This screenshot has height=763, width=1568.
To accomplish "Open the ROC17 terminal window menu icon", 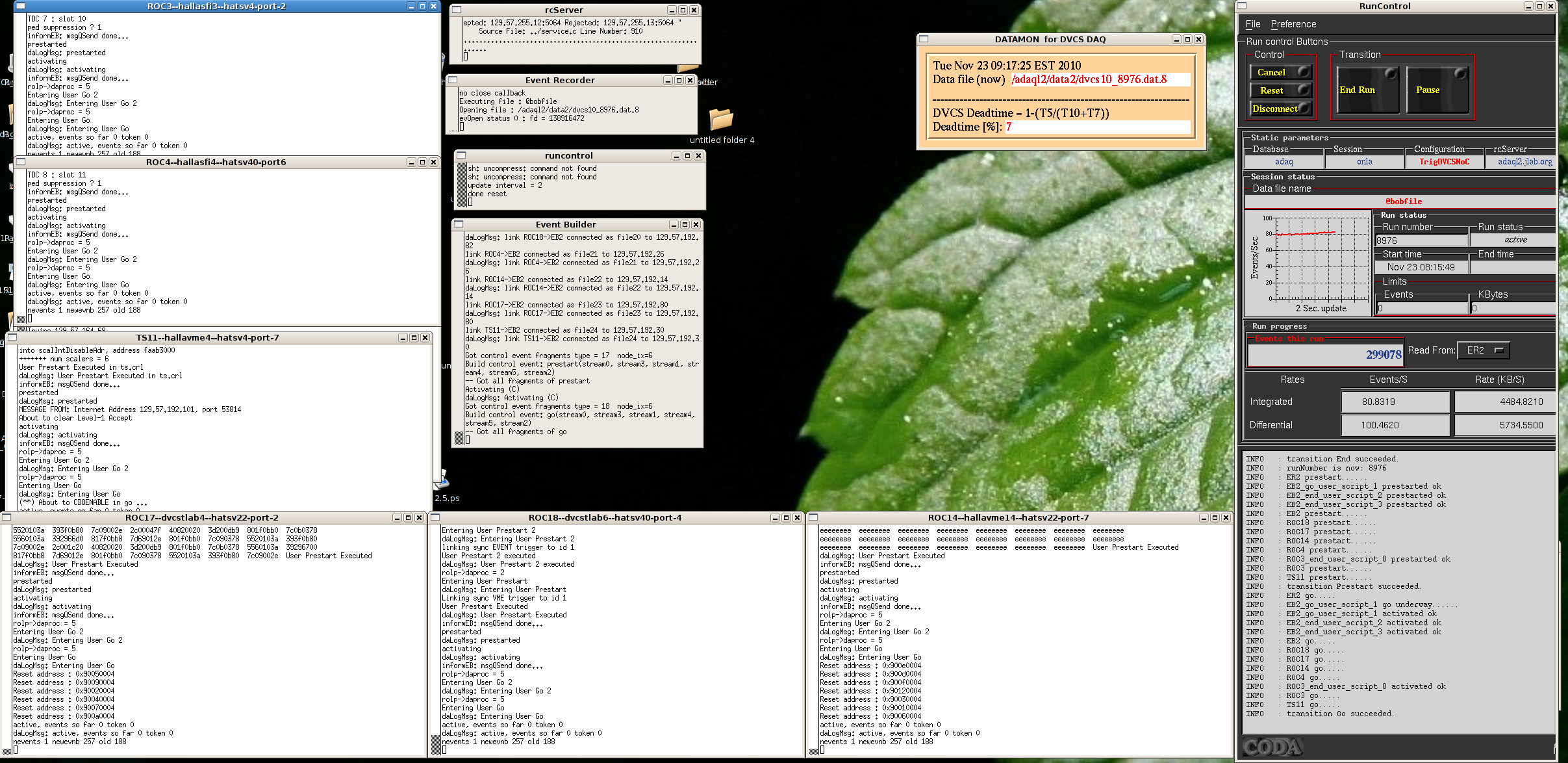I will (x=6, y=517).
